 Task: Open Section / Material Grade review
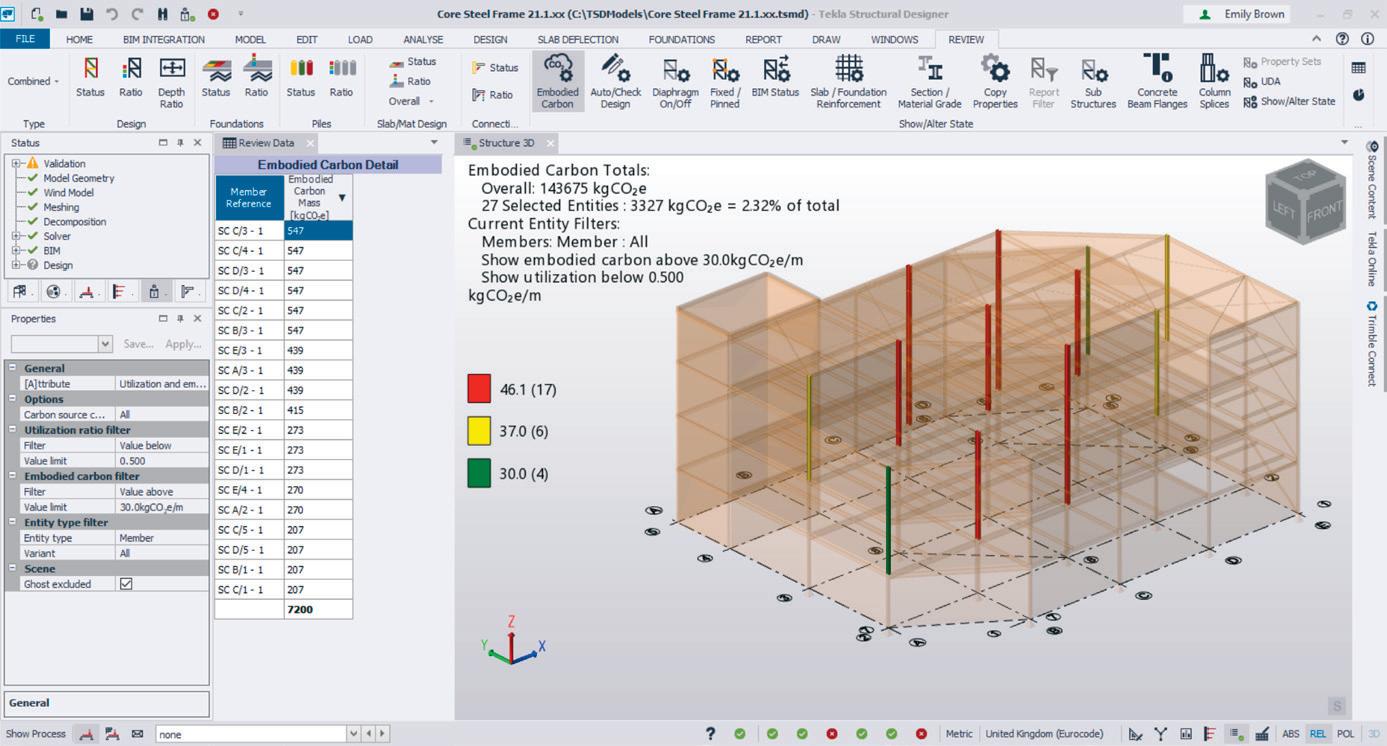(x=930, y=82)
